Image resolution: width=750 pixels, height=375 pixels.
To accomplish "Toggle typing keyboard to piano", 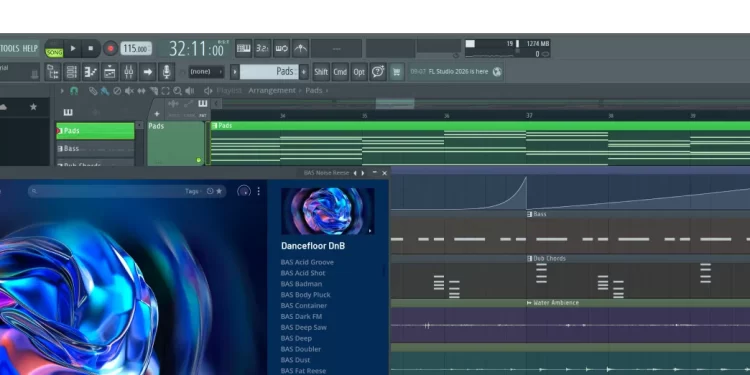I will coord(243,48).
